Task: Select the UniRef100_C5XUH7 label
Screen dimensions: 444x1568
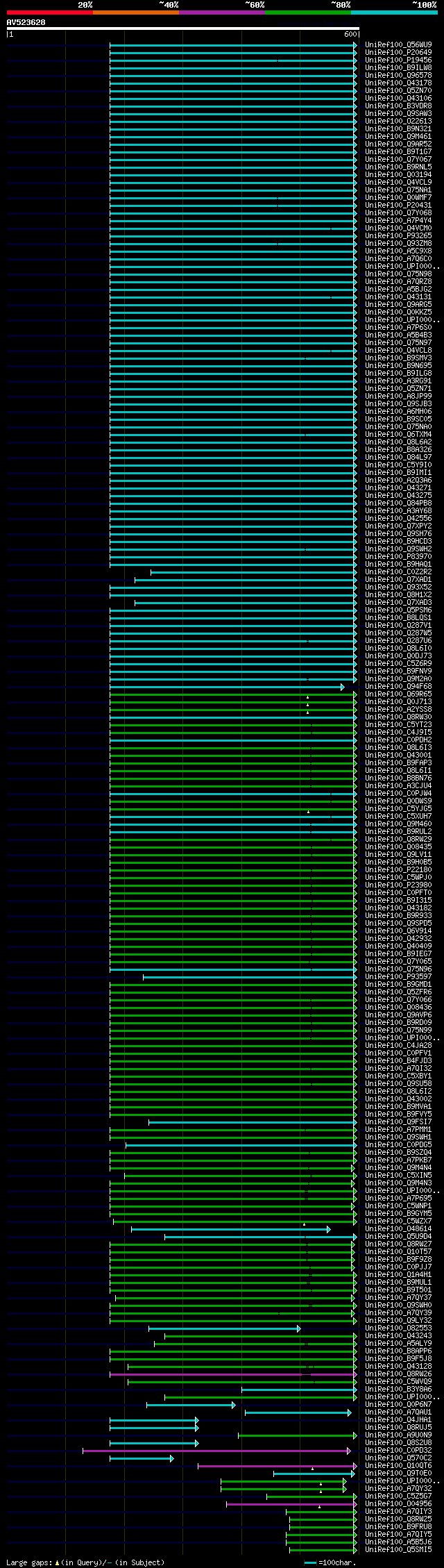Action: (x=398, y=816)
